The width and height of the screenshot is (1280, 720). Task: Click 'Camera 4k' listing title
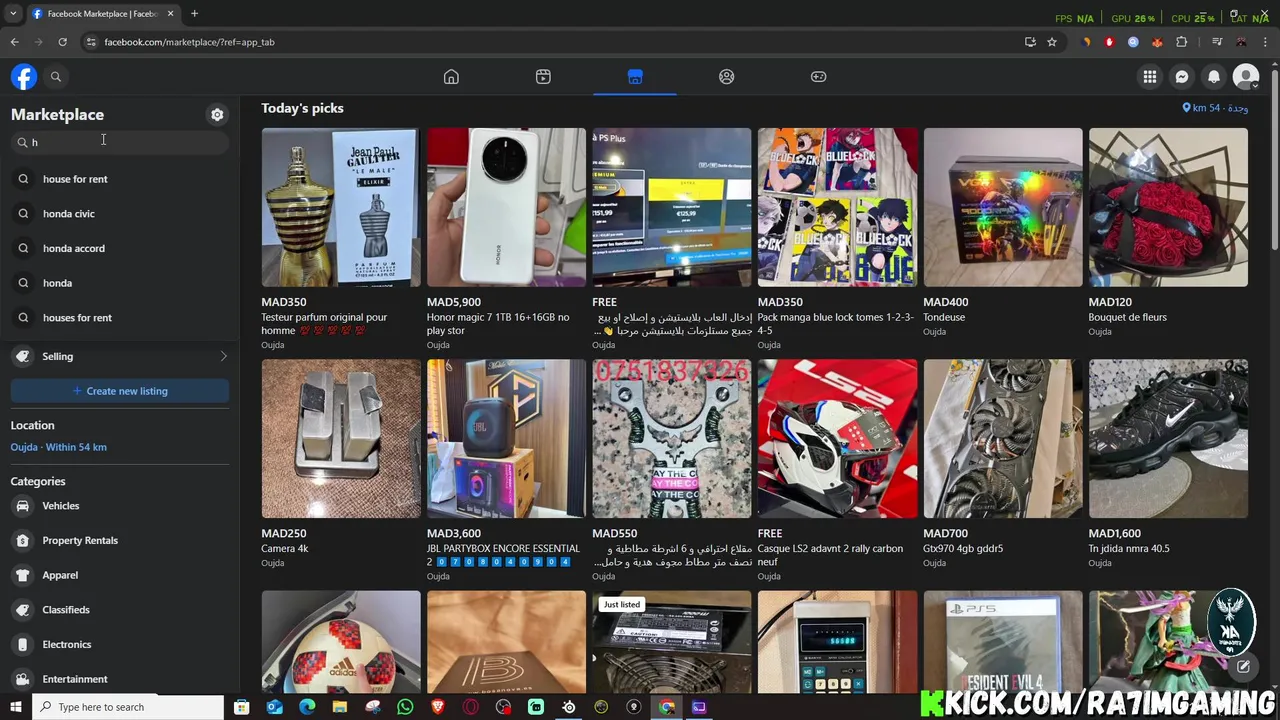285,548
